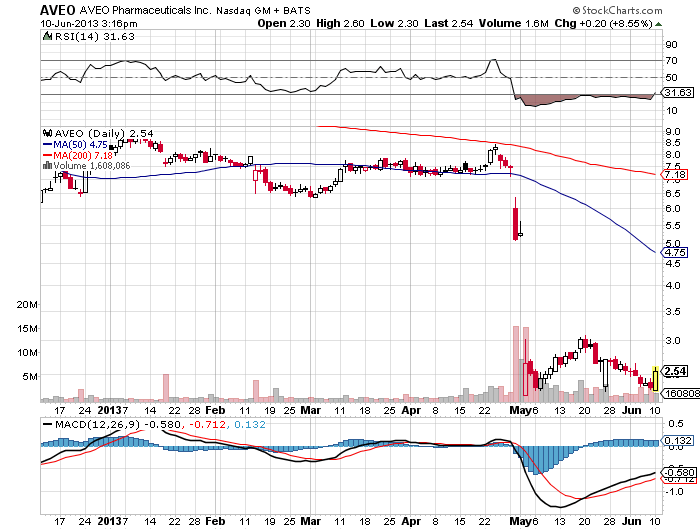Click the volume bars icon in the legend
This screenshot has width=700, height=530.
47,166
